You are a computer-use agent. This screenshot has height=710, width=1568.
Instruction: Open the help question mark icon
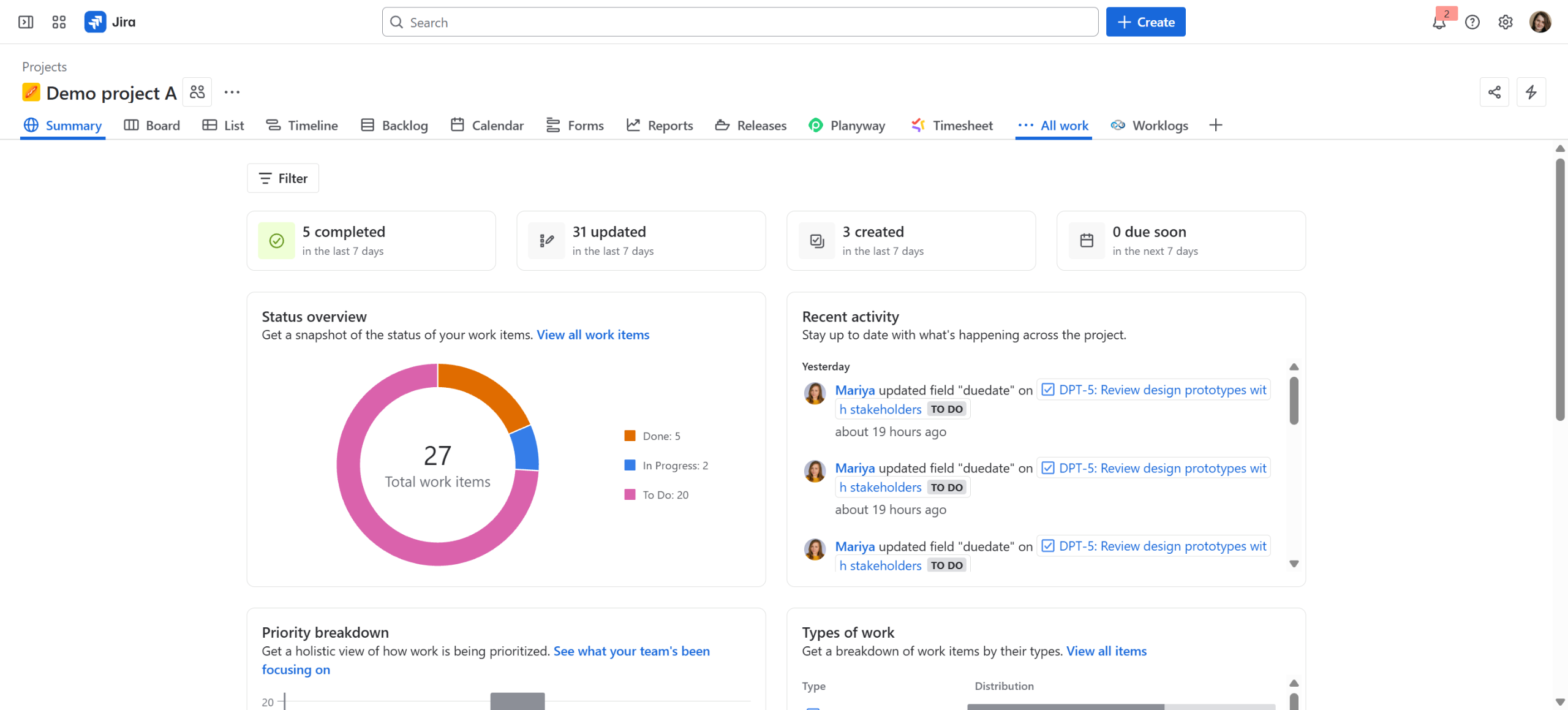(1472, 22)
